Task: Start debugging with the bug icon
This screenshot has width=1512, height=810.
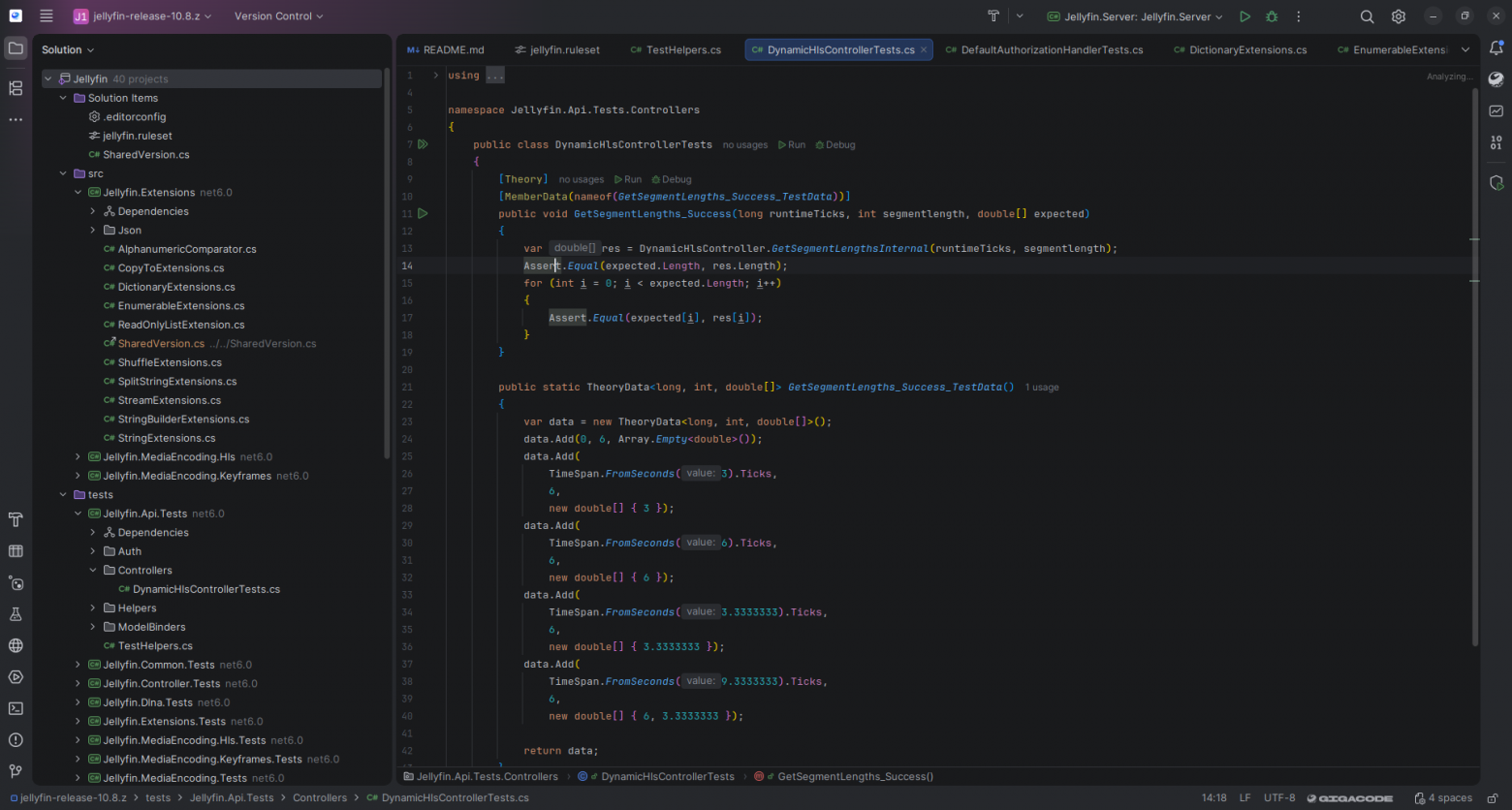Action: click(x=1272, y=16)
